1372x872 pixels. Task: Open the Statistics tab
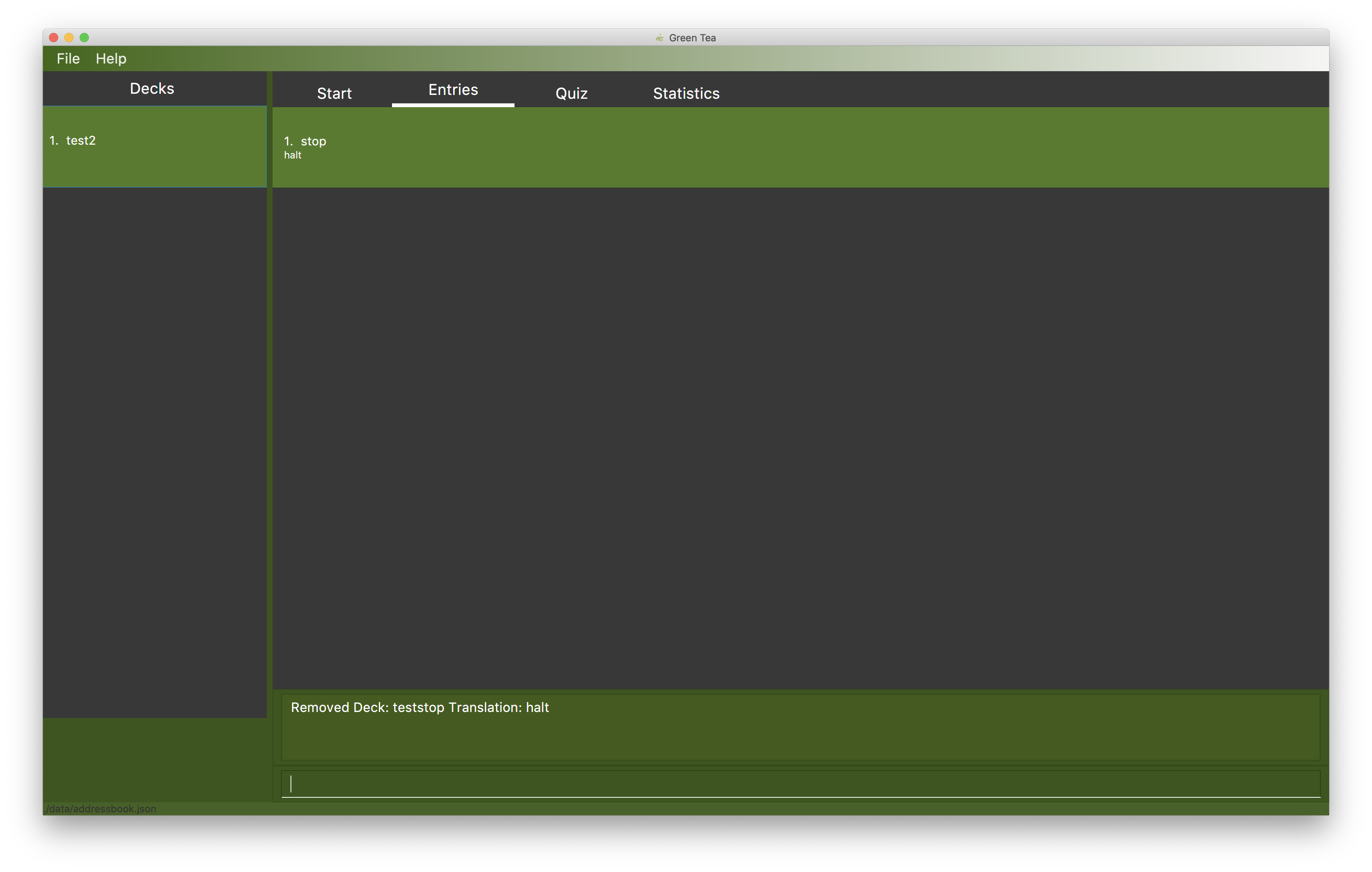pyautogui.click(x=686, y=93)
